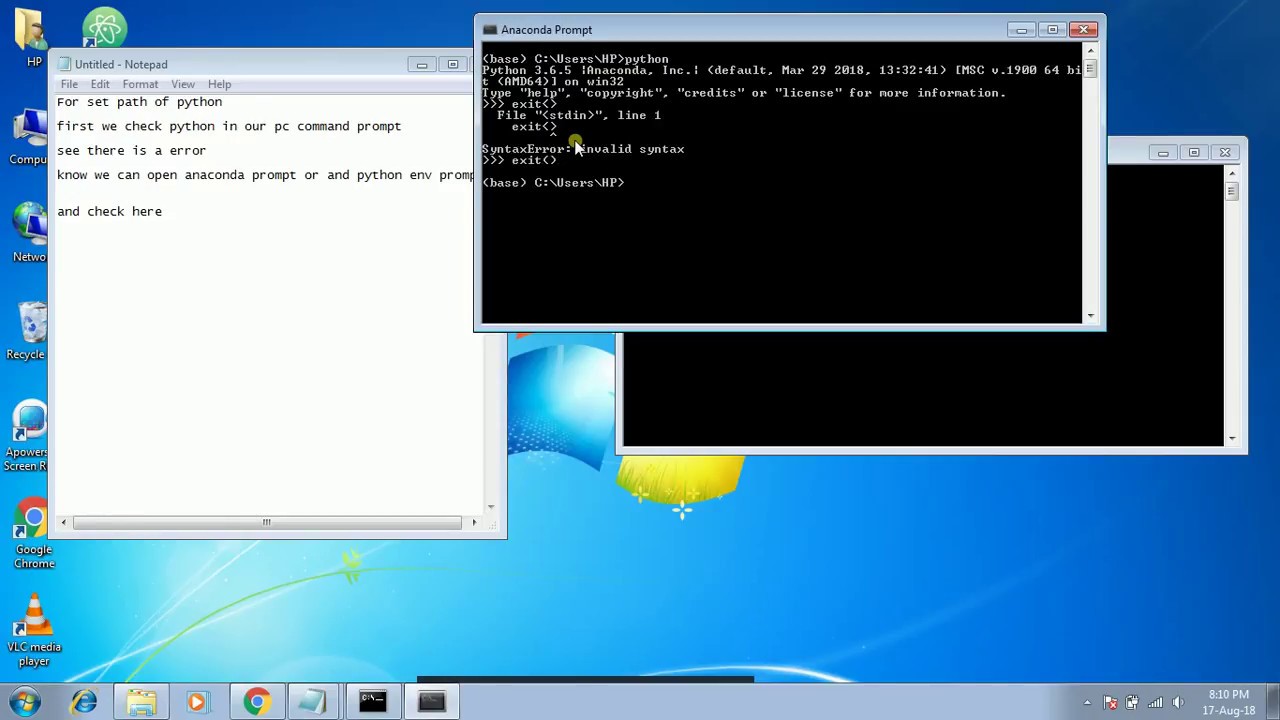Click Notepad's vertical scrollbar down arrow
Screen dimensions: 1280x720
click(x=490, y=506)
